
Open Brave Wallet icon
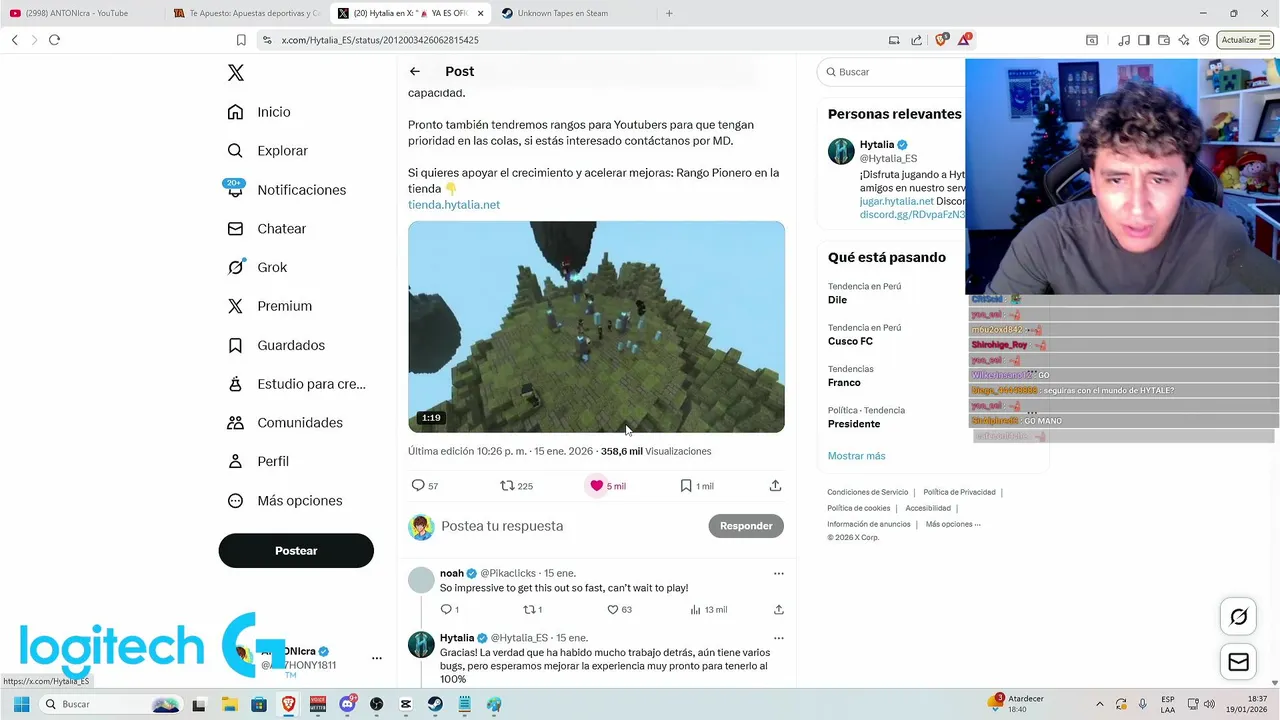coord(1164,40)
